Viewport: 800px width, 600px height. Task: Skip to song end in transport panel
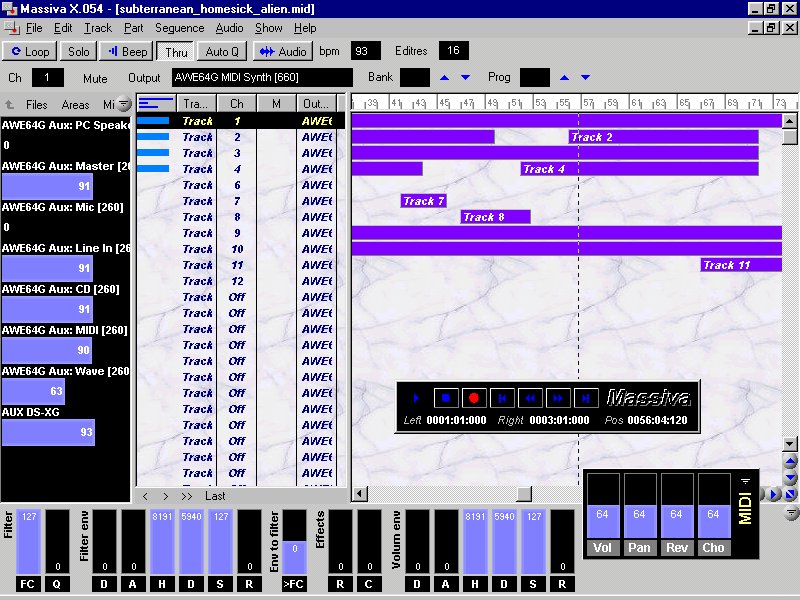pos(586,398)
